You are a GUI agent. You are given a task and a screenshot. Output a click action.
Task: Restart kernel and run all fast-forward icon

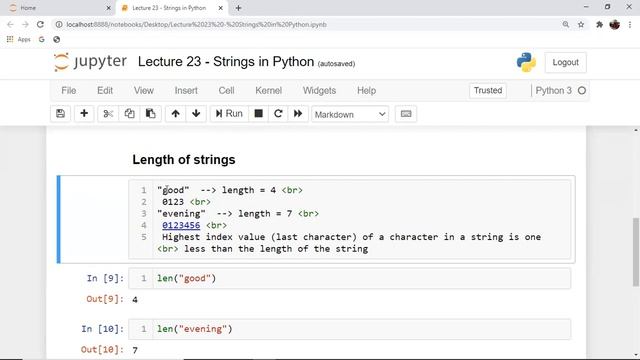pos(298,114)
